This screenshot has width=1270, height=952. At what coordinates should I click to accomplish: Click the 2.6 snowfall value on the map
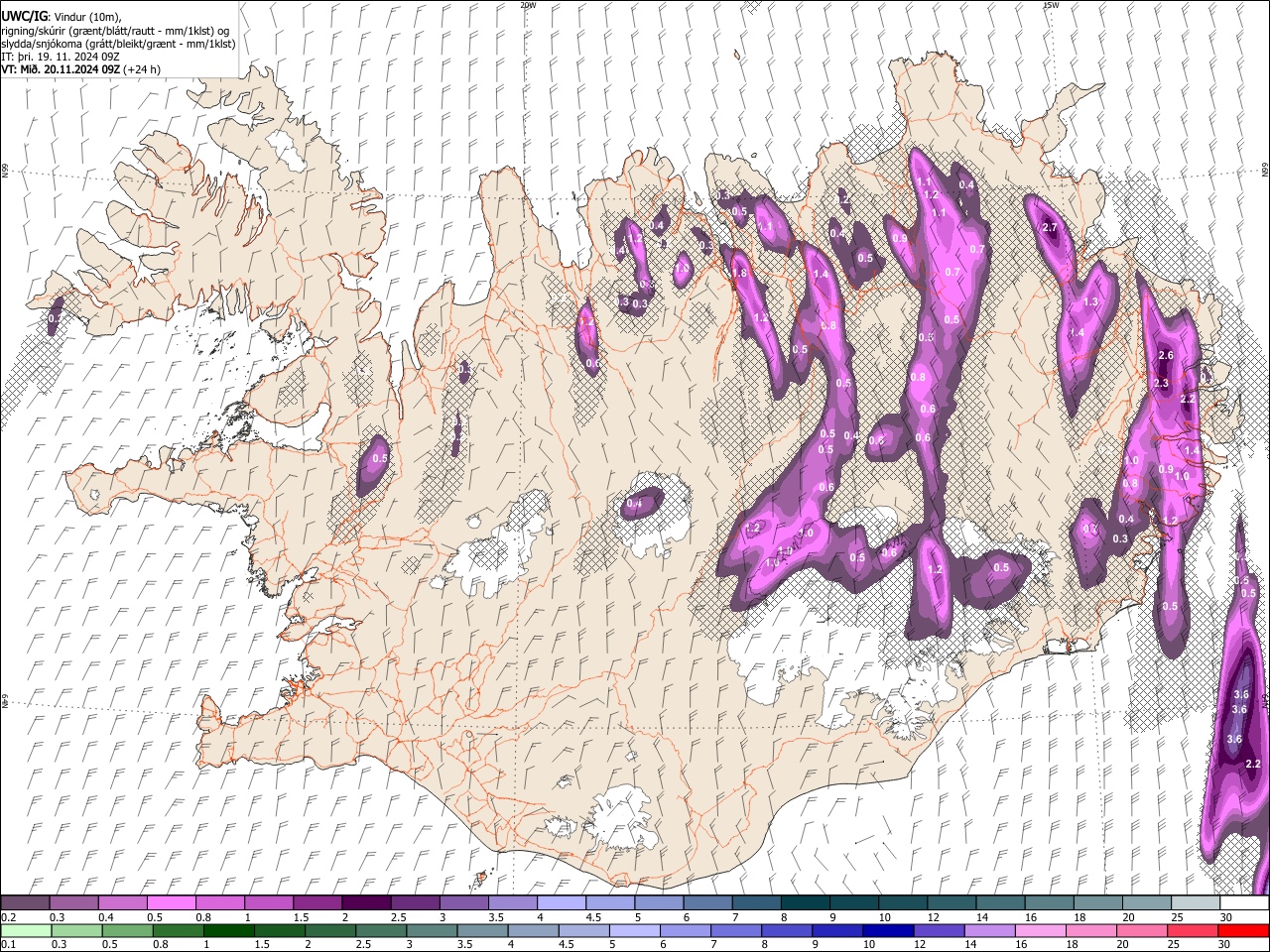pos(1166,355)
